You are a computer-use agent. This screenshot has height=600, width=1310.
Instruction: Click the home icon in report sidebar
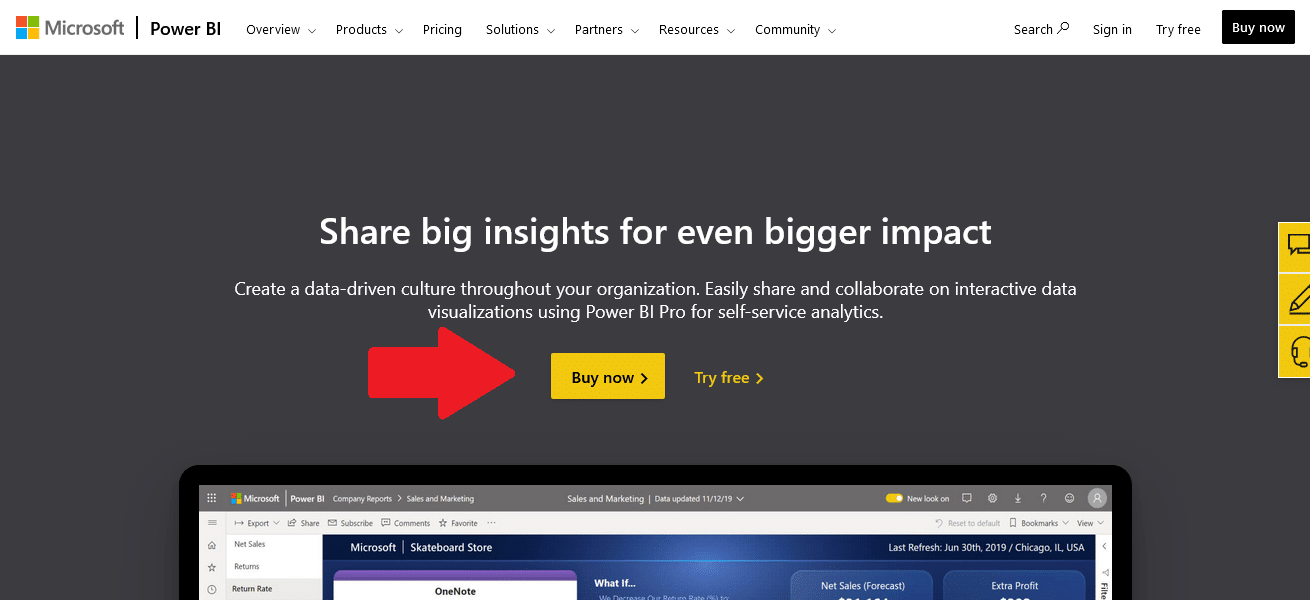pyautogui.click(x=211, y=546)
